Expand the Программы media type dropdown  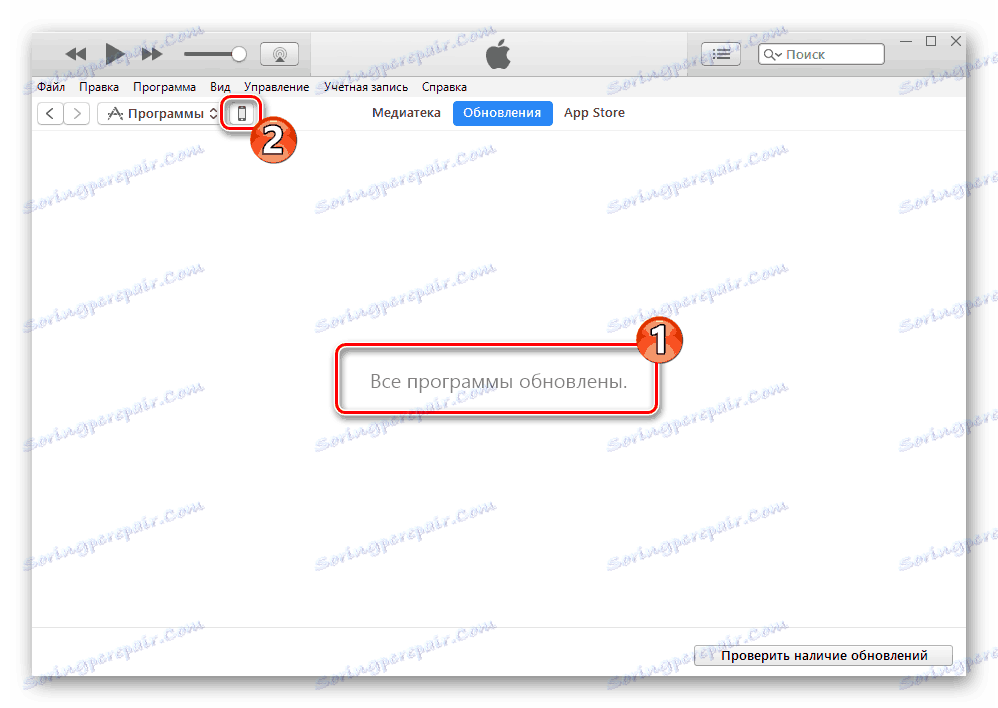pyautogui.click(x=159, y=114)
